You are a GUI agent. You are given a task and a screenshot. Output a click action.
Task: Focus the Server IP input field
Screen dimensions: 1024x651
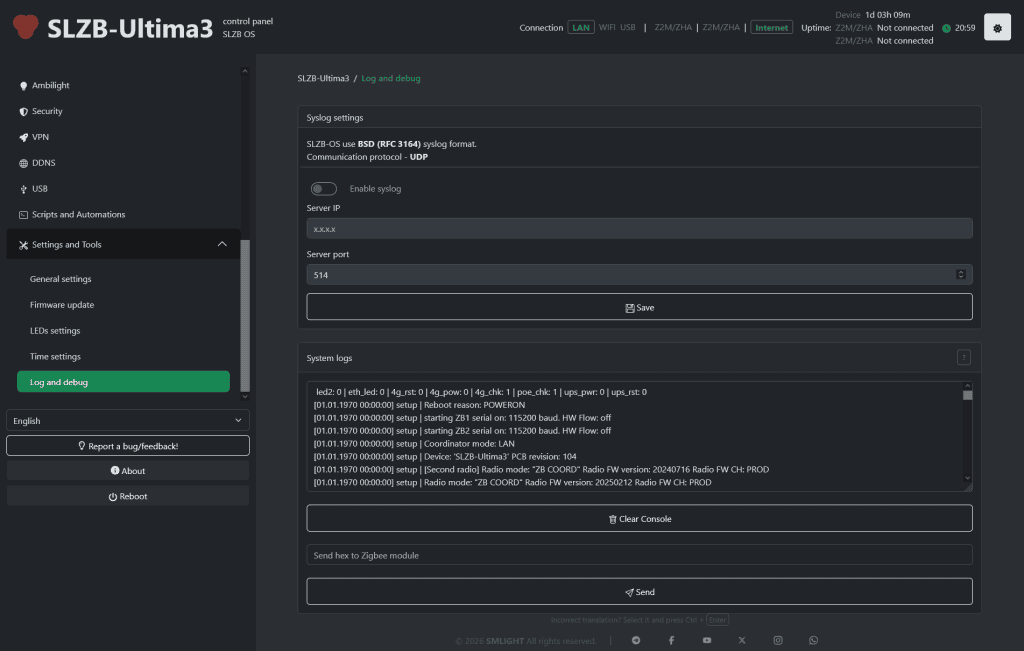[639, 229]
